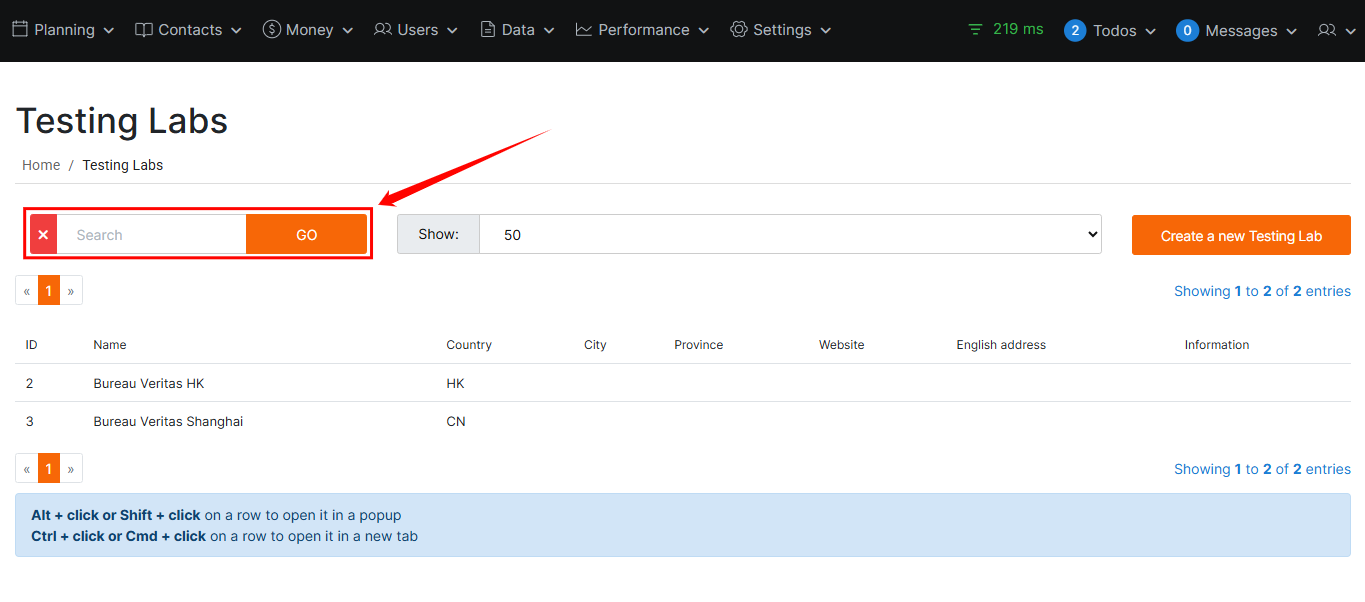Open the Show entries count dropdown
The height and width of the screenshot is (602, 1365).
click(x=789, y=235)
